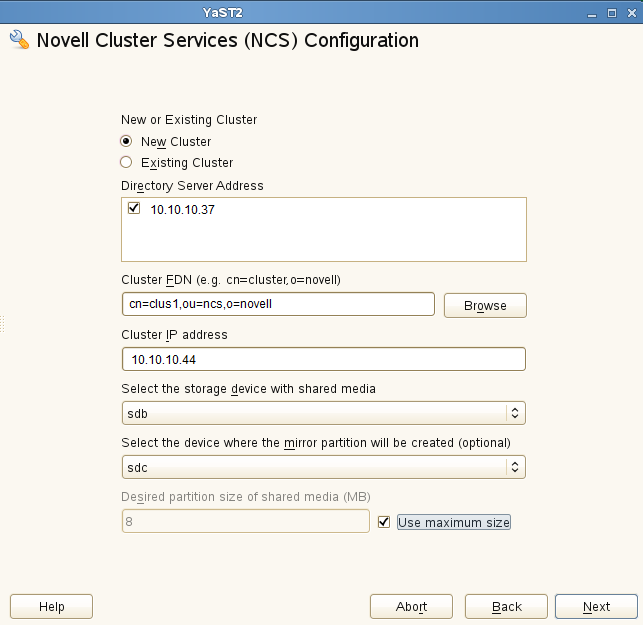Click the Browse button for Cluster FDN
The image size is (643, 625).
tap(485, 305)
